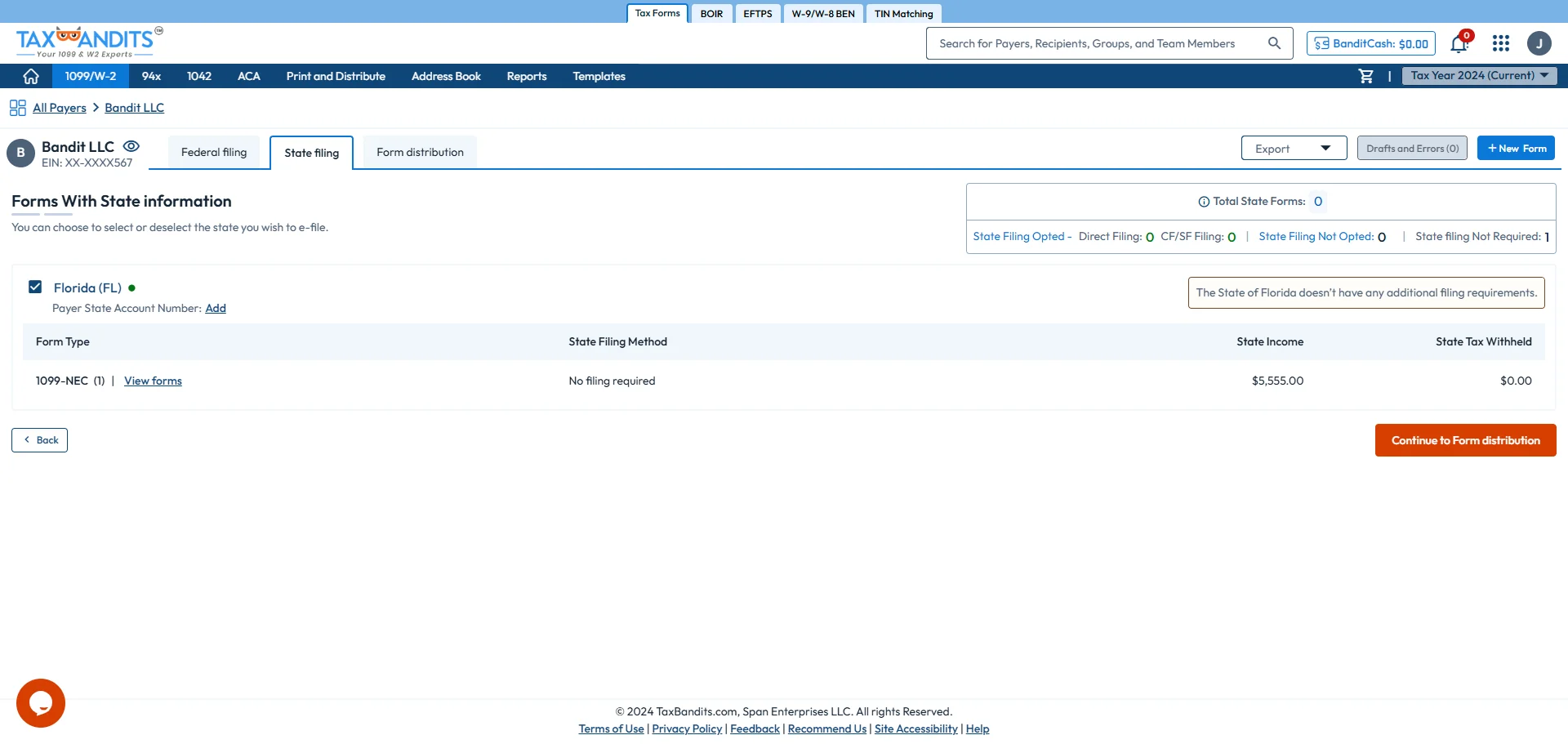Go to the All Payers breadcrumb
Screen dimensions: 1568x744
coord(60,108)
